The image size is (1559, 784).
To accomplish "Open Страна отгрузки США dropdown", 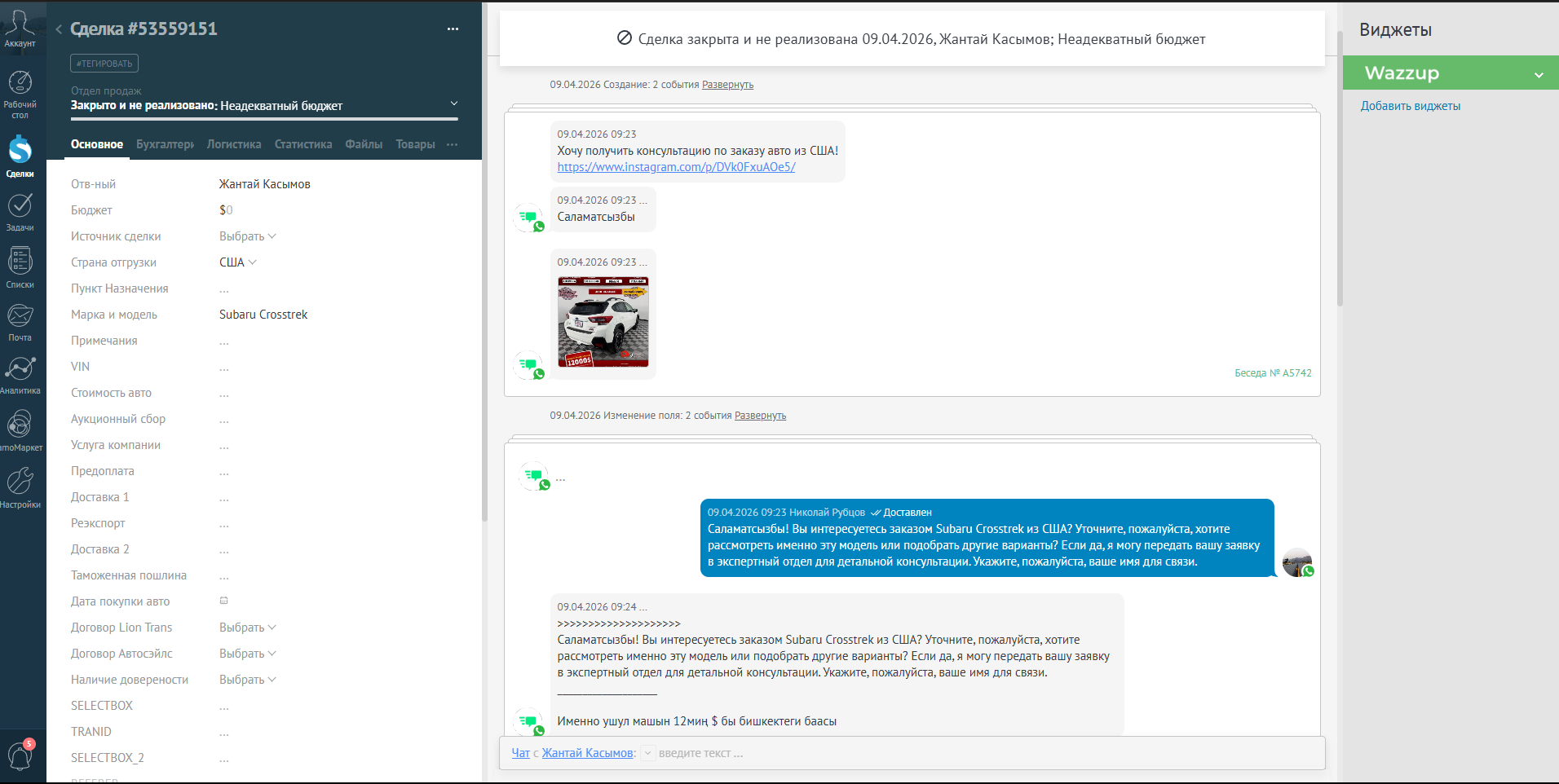I will 238,262.
